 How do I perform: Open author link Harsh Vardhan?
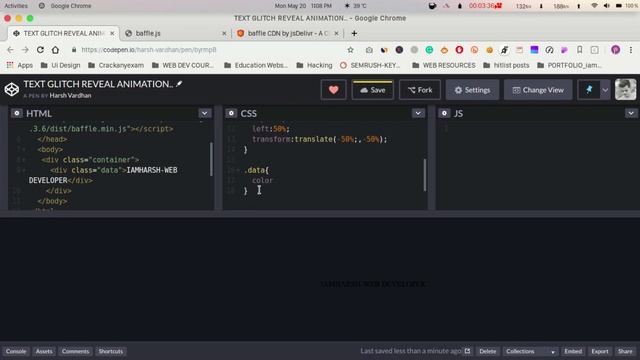(x=70, y=96)
